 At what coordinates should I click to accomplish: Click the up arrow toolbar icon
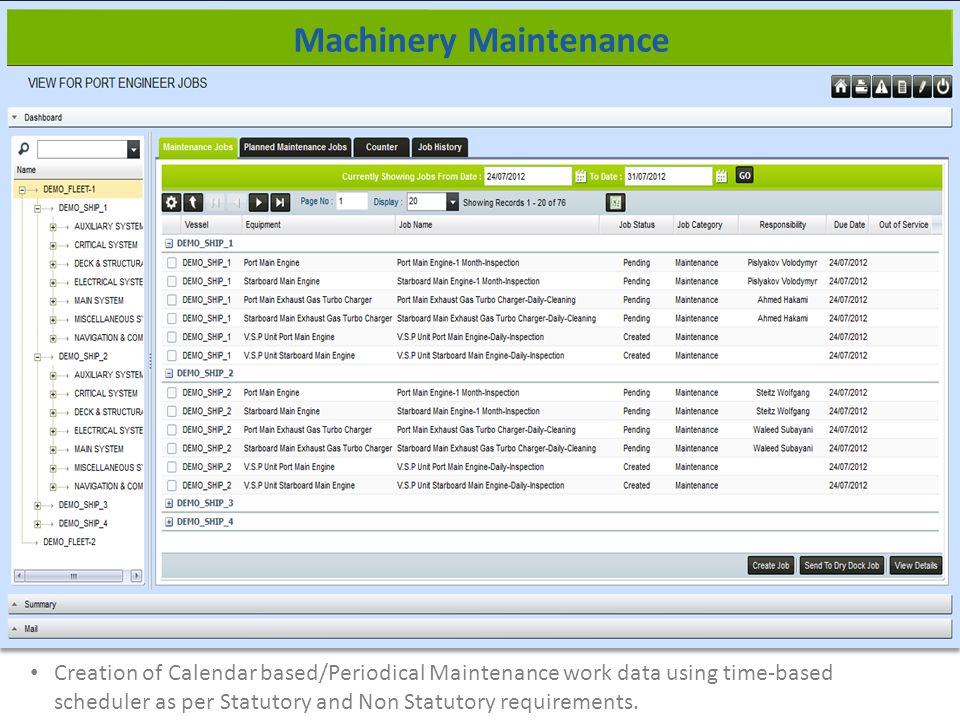point(193,202)
